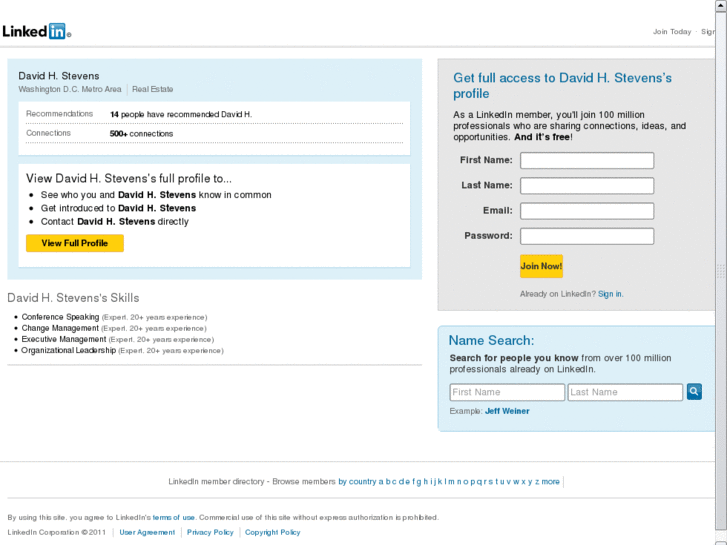Screen dimensions: 727x545
Task: Click the Name Search First Name box
Action: click(507, 392)
